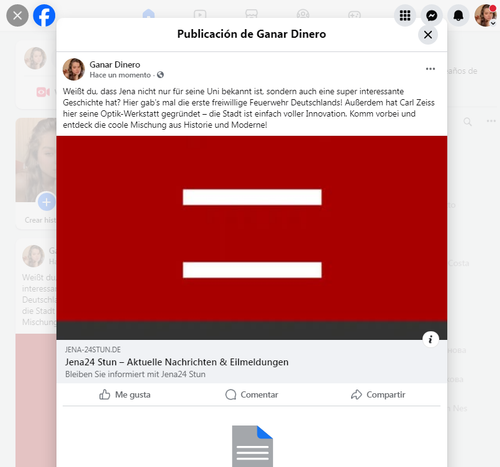Click the public audience globe icon

[x=160, y=75]
